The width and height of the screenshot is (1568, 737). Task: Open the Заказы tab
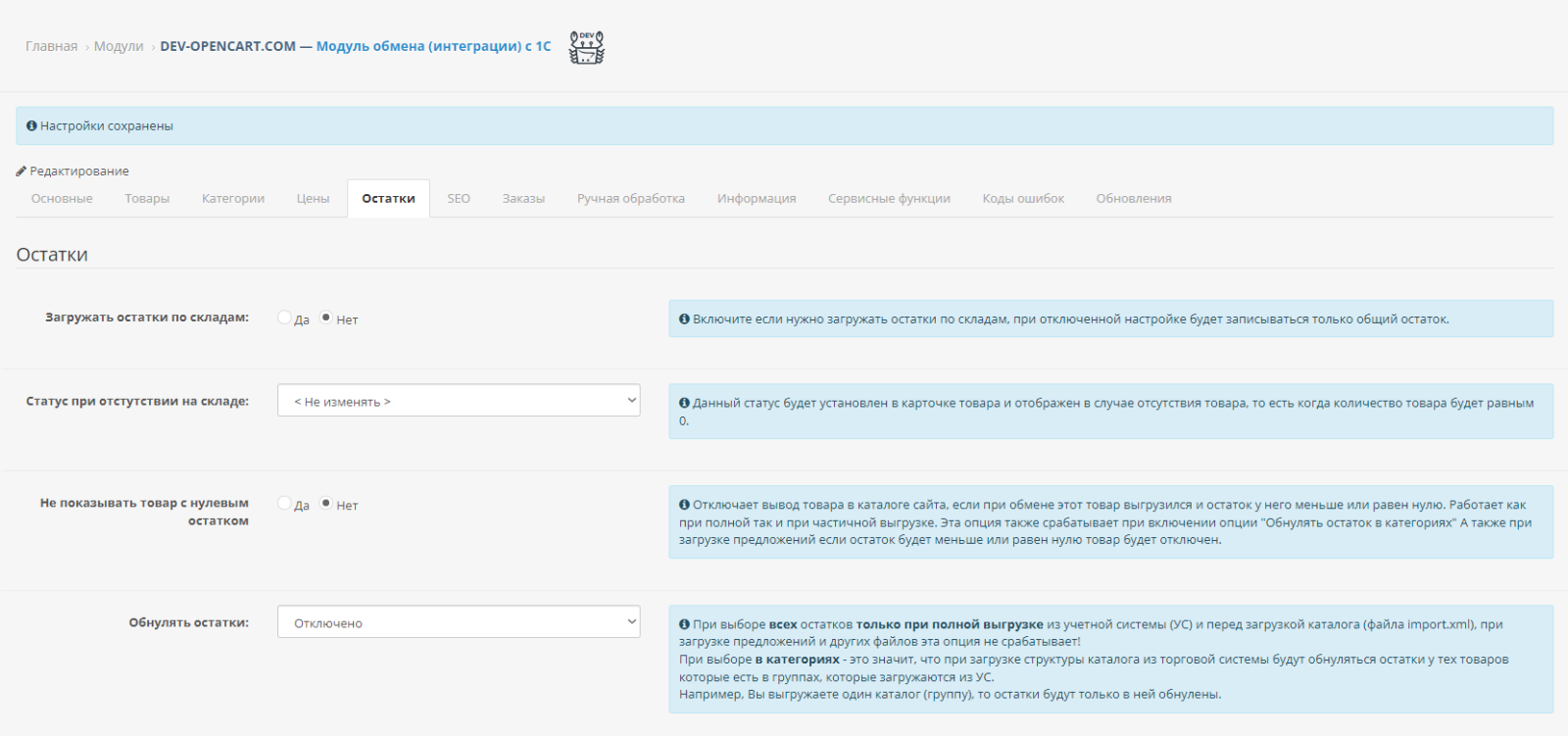click(x=523, y=199)
